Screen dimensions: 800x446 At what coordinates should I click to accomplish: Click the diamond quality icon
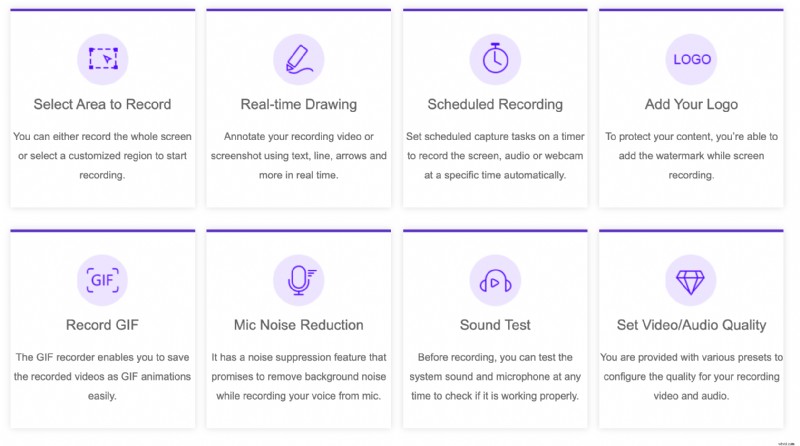[x=691, y=280]
